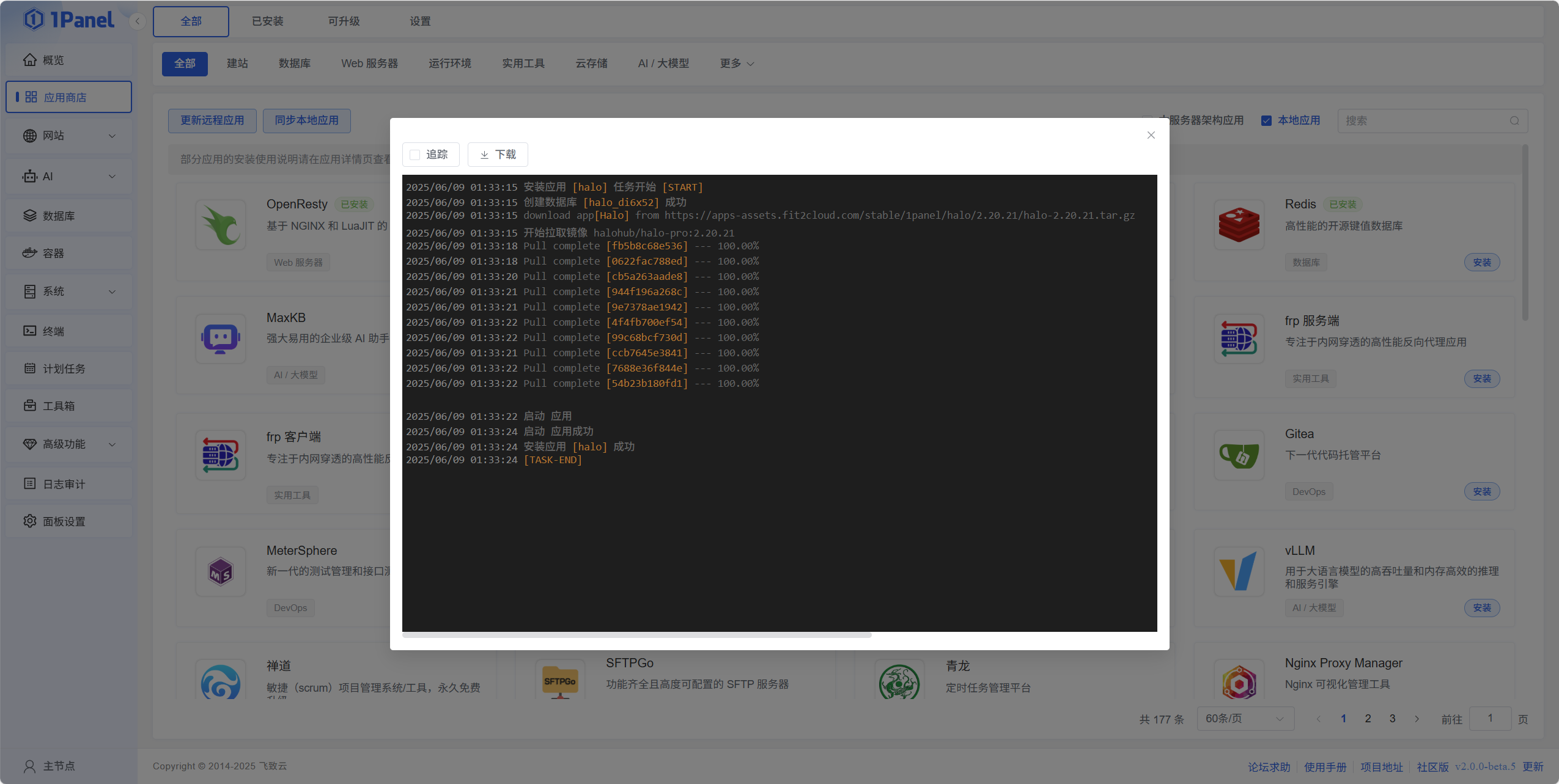Click the 前往 page number input
The height and width of the screenshot is (784, 1559).
tap(1491, 719)
